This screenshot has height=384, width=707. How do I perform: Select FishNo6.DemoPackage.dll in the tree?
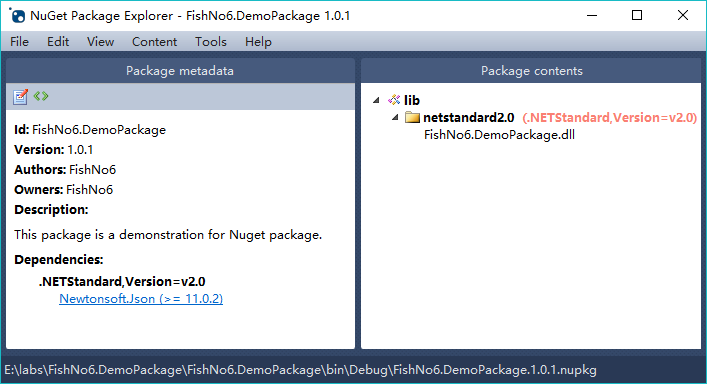[499, 135]
